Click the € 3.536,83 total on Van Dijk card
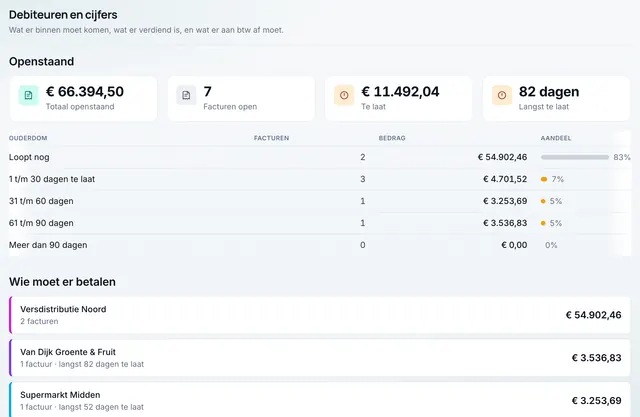640x417 pixels. pyautogui.click(x=596, y=358)
